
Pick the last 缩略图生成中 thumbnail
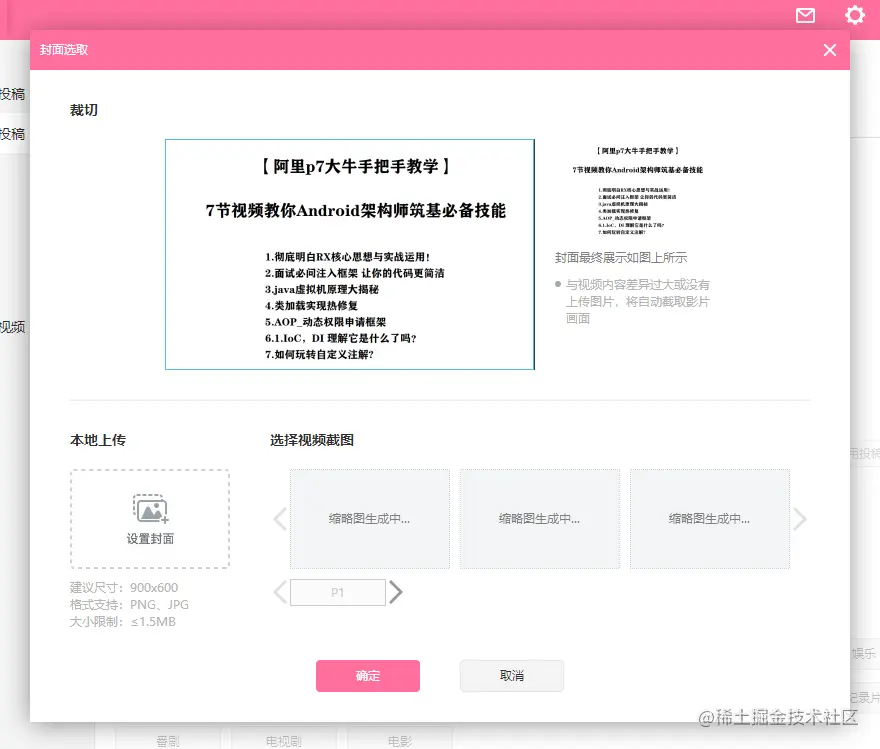(x=710, y=519)
